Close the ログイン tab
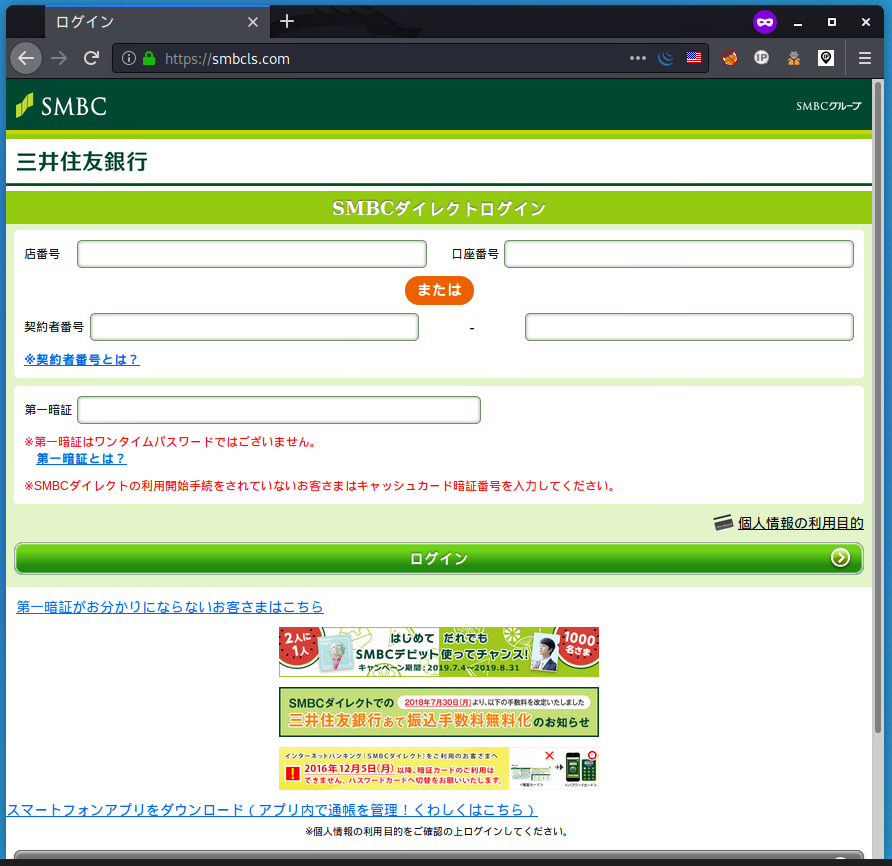 253,22
